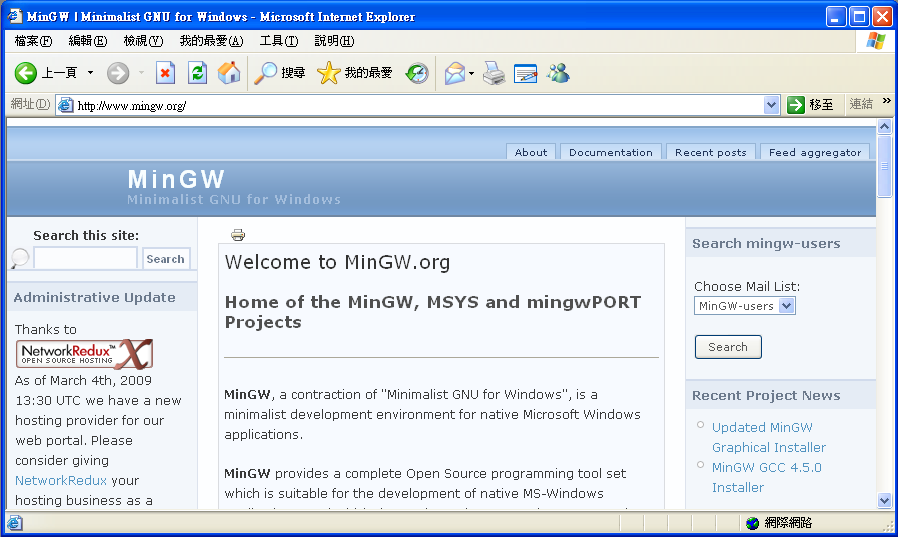
Task: Click page icon beside the URL
Action: (66, 105)
